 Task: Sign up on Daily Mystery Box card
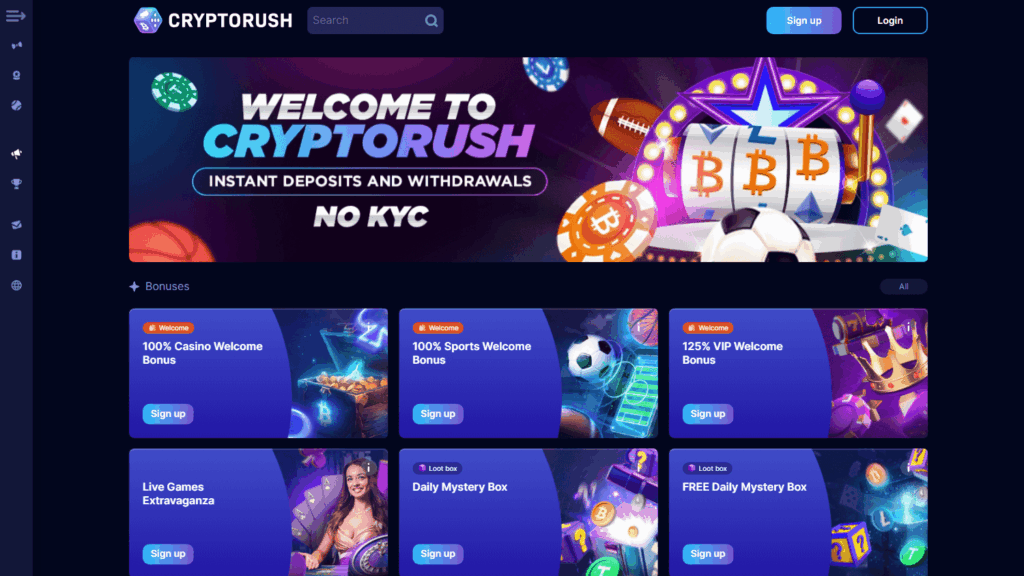438,554
